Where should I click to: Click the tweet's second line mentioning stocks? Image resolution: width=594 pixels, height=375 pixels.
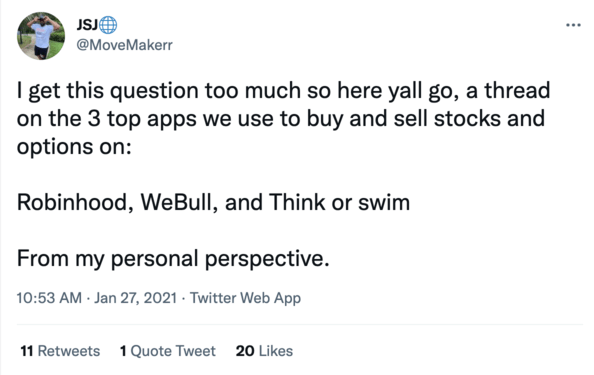pos(281,120)
